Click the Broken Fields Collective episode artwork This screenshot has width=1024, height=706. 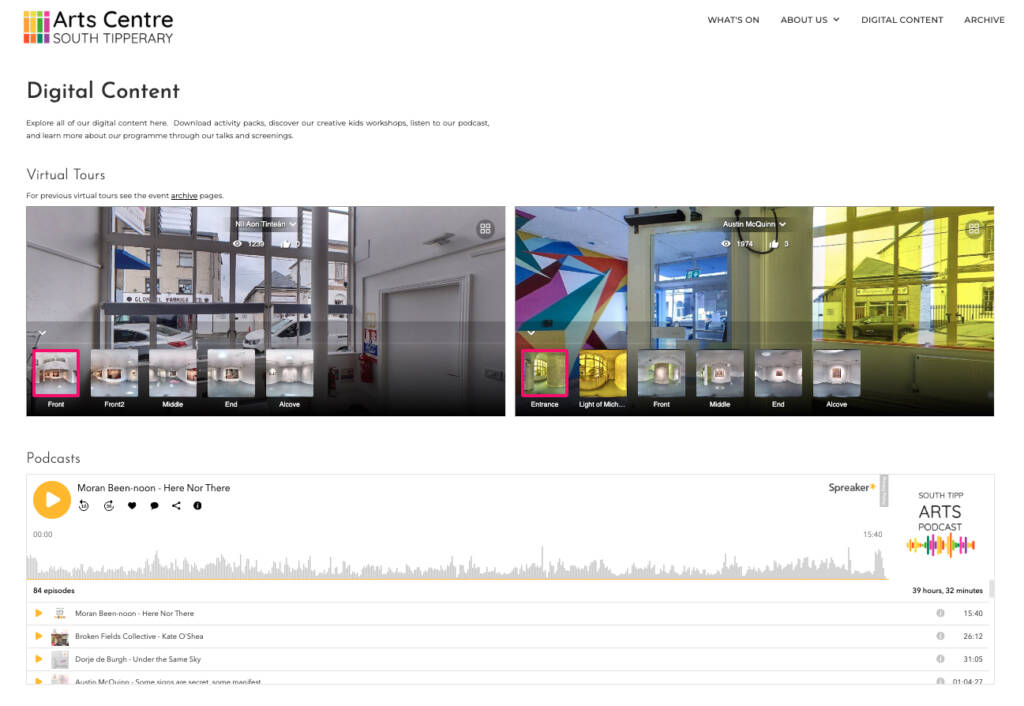coord(59,637)
